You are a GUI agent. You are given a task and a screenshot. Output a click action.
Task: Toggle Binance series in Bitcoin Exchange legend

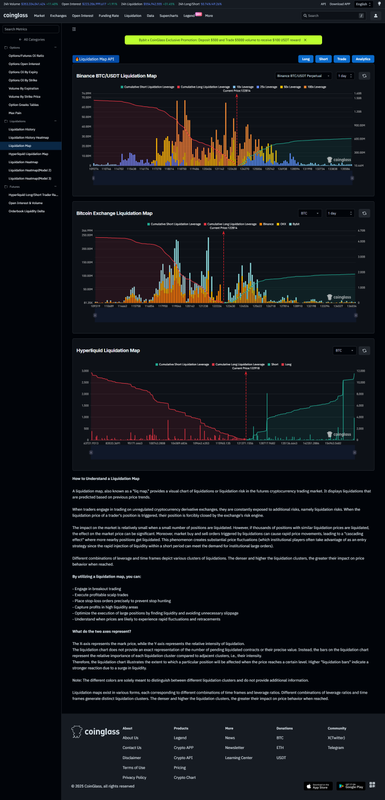(x=267, y=224)
